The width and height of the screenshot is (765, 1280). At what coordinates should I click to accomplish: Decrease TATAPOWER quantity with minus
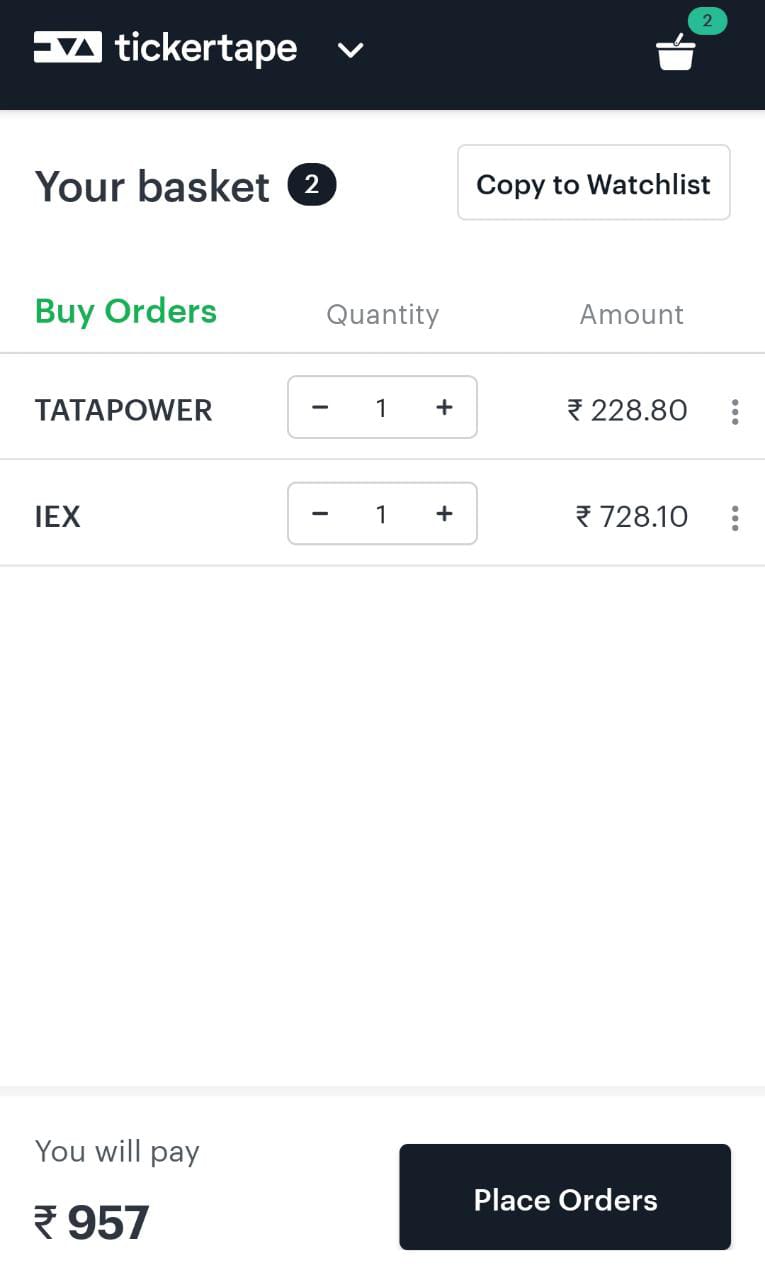tap(320, 408)
